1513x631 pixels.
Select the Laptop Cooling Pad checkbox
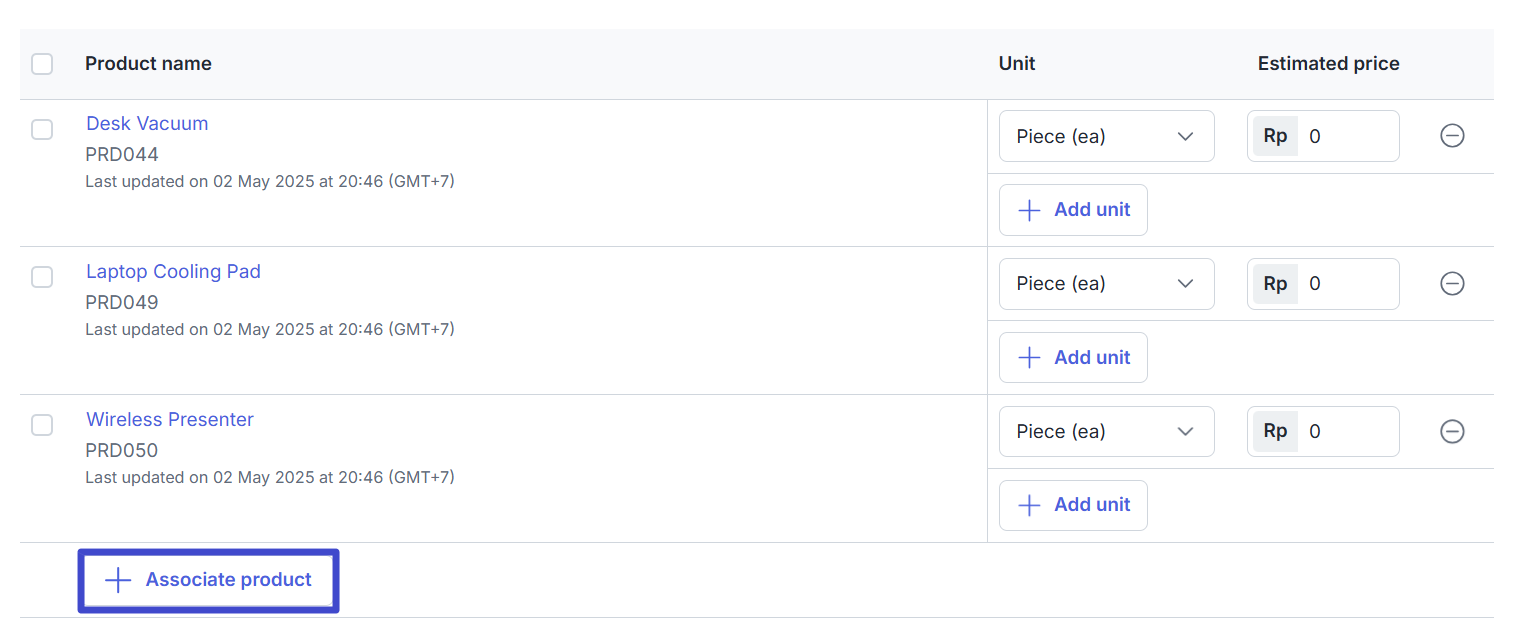click(x=42, y=277)
